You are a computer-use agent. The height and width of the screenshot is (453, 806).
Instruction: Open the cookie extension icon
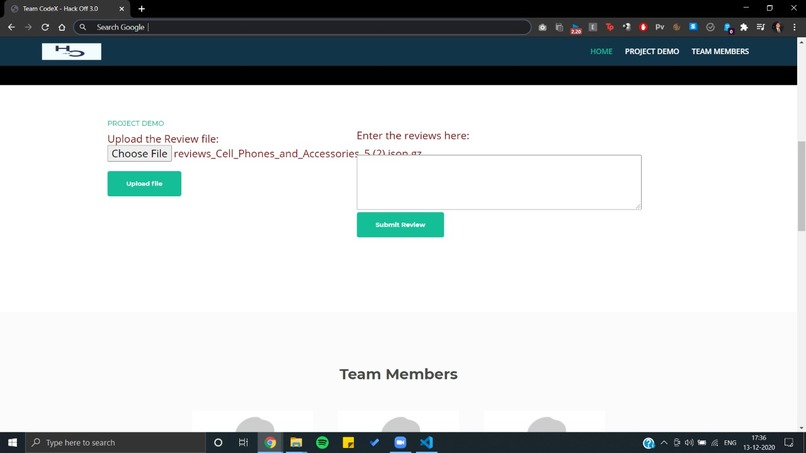[676, 27]
